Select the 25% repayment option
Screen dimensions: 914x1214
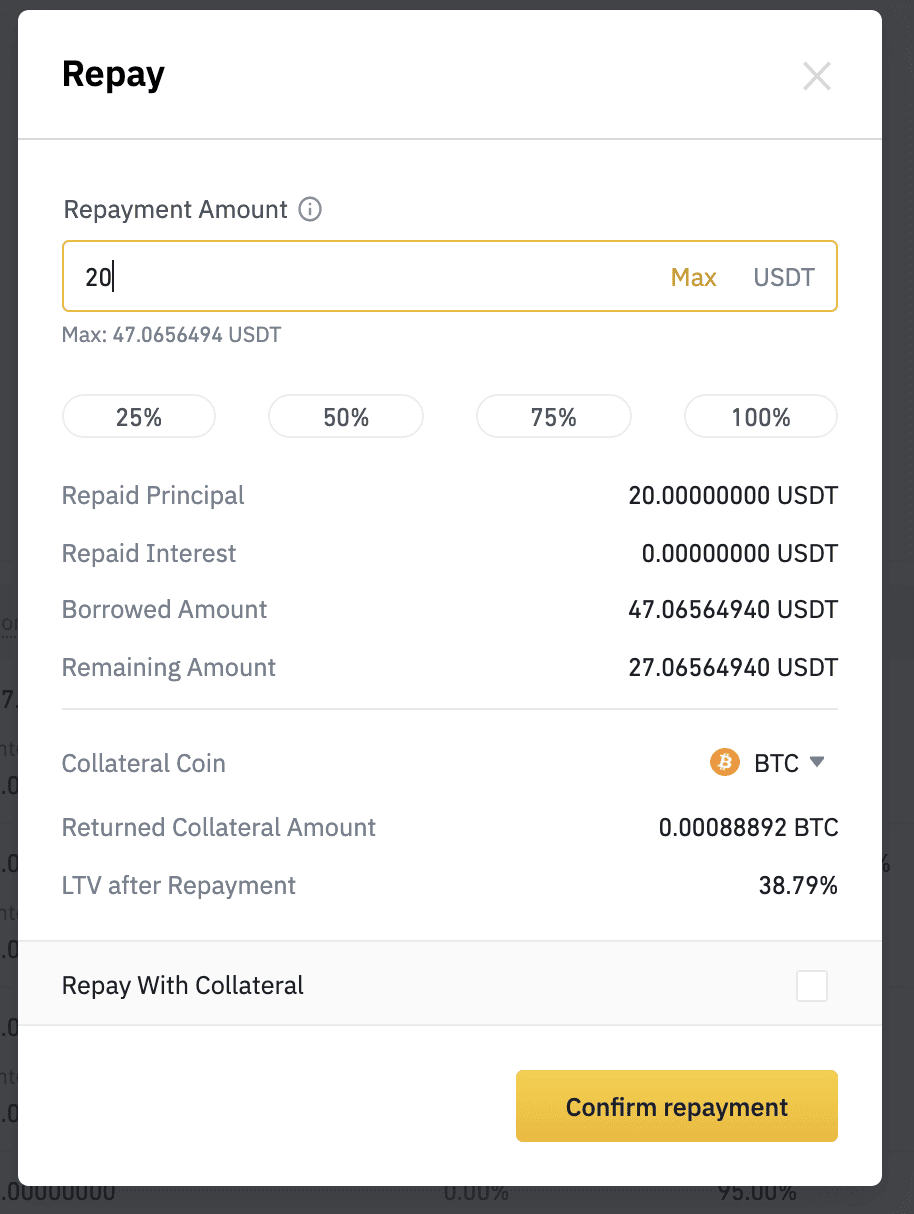pyautogui.click(x=139, y=416)
